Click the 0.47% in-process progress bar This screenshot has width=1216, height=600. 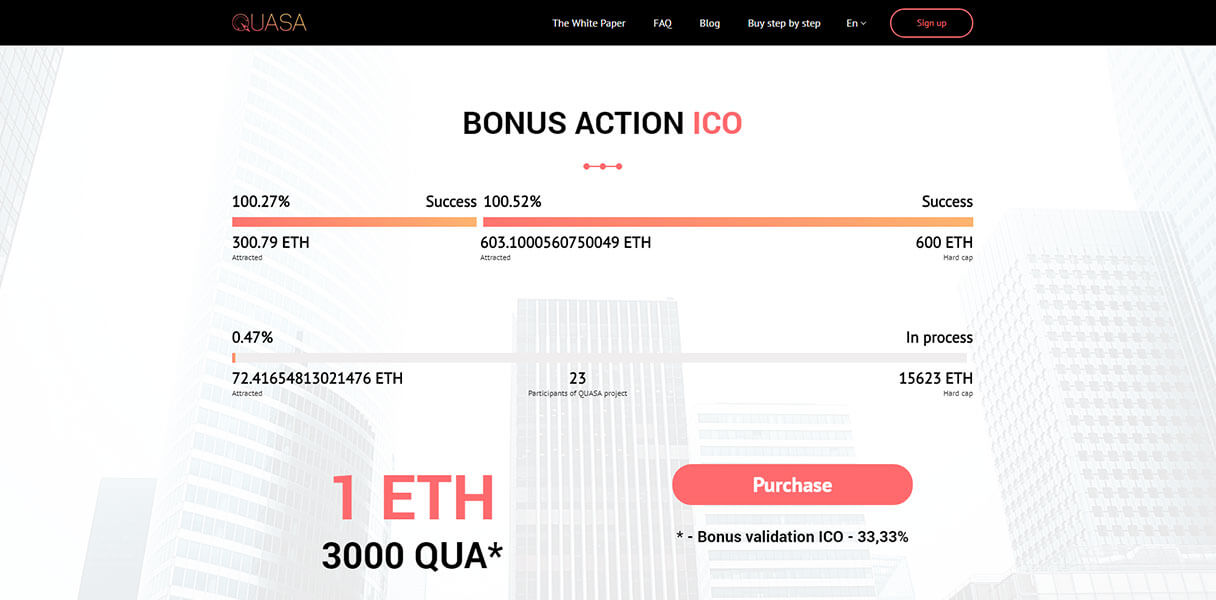600,358
